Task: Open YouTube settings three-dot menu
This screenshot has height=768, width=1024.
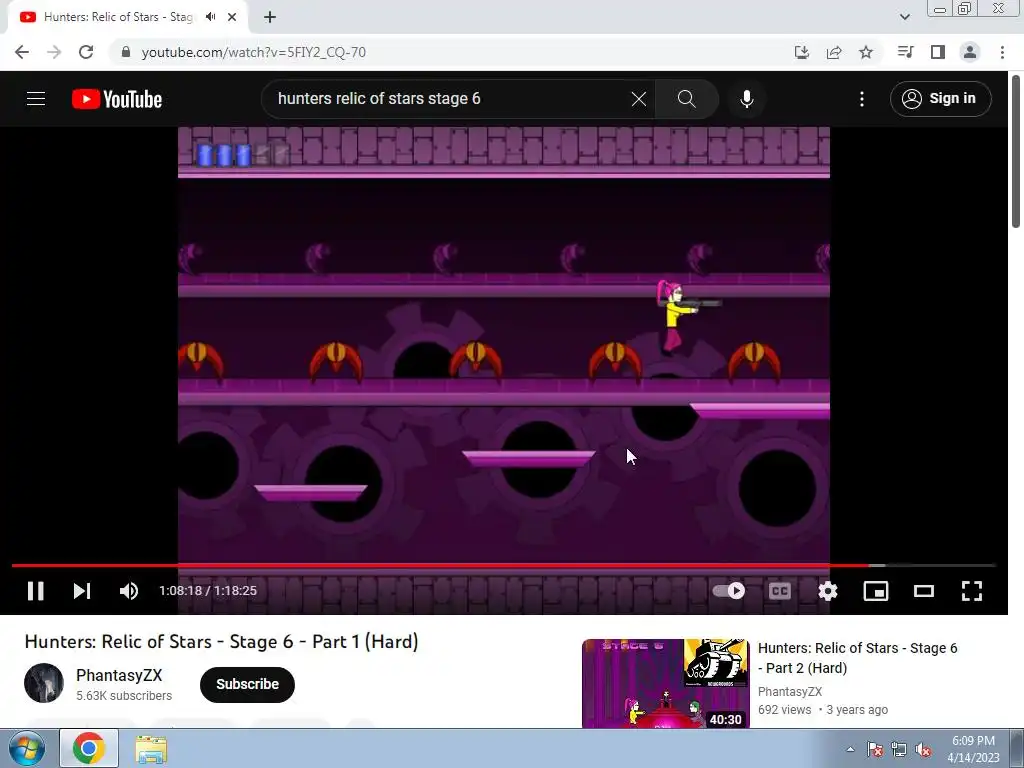Action: click(861, 99)
